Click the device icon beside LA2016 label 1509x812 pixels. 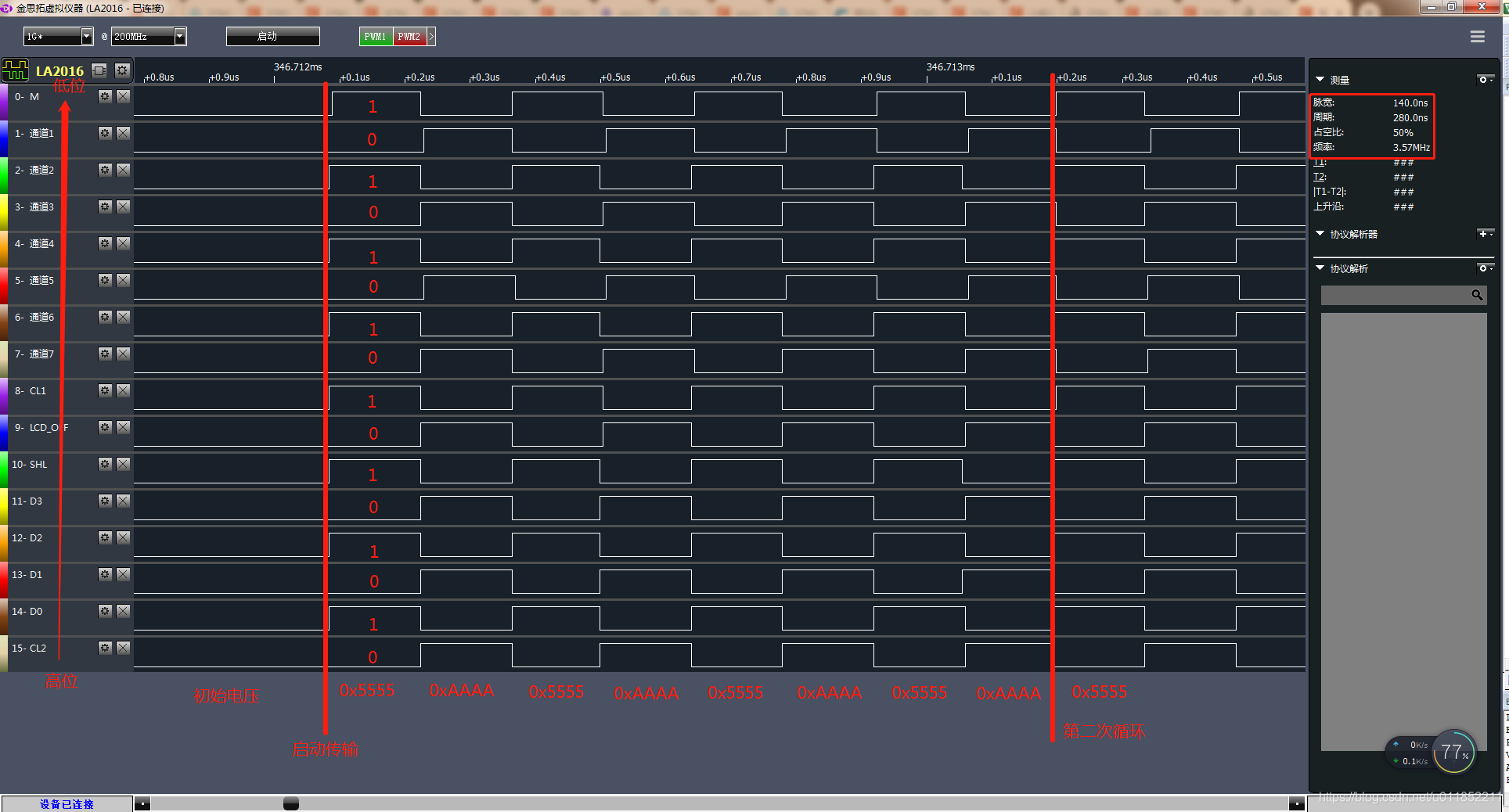click(99, 70)
